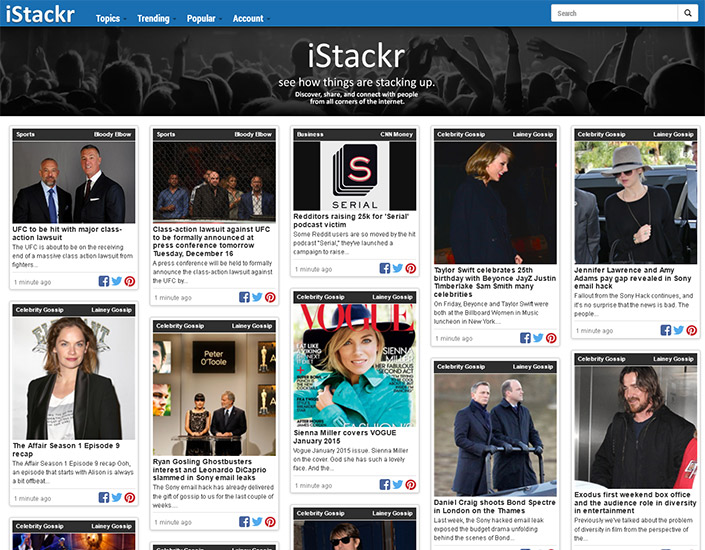Open the Taylor Swift photo thumbnail

(x=495, y=203)
